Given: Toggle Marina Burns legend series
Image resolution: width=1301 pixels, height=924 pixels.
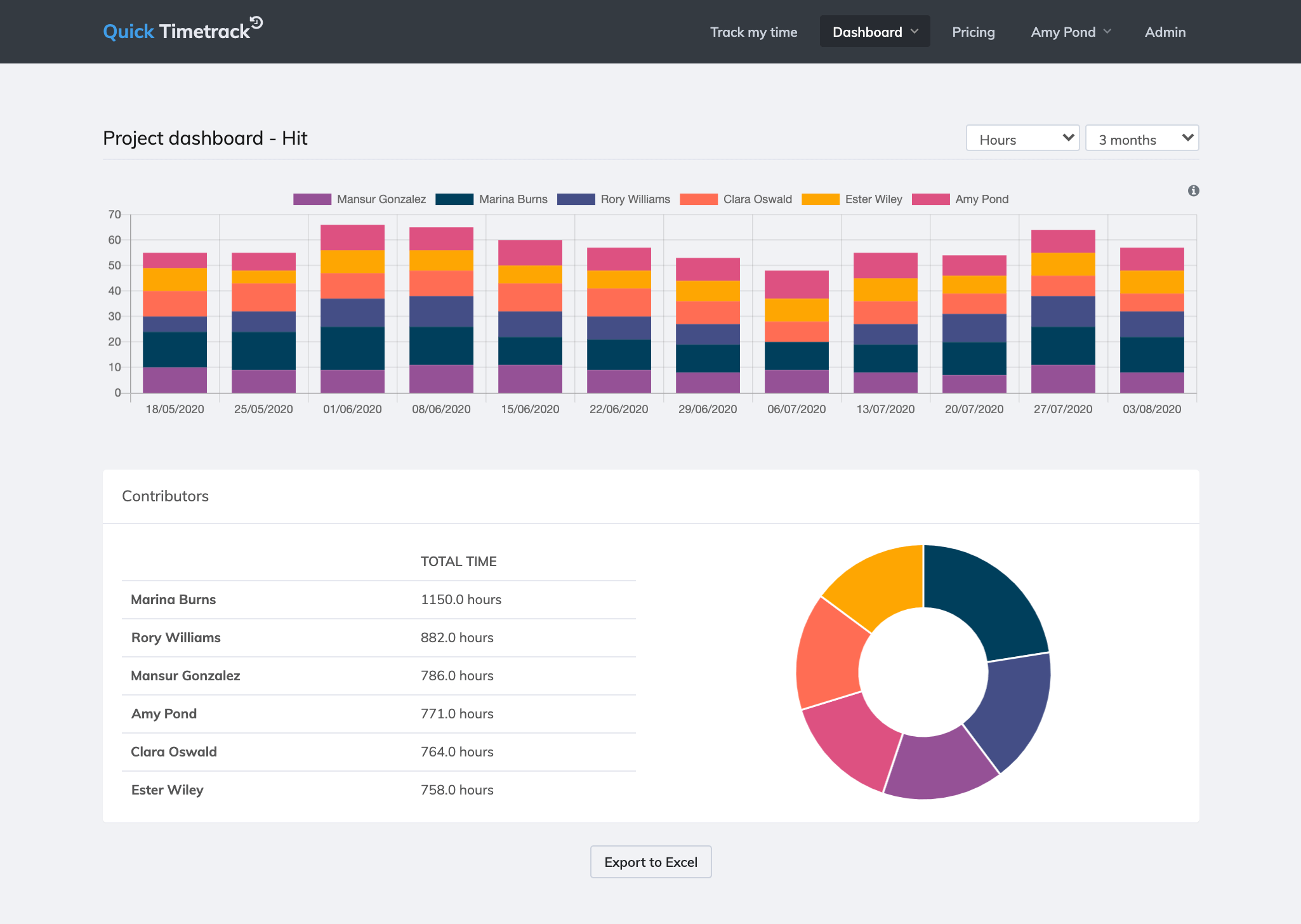Looking at the screenshot, I should click(x=492, y=199).
